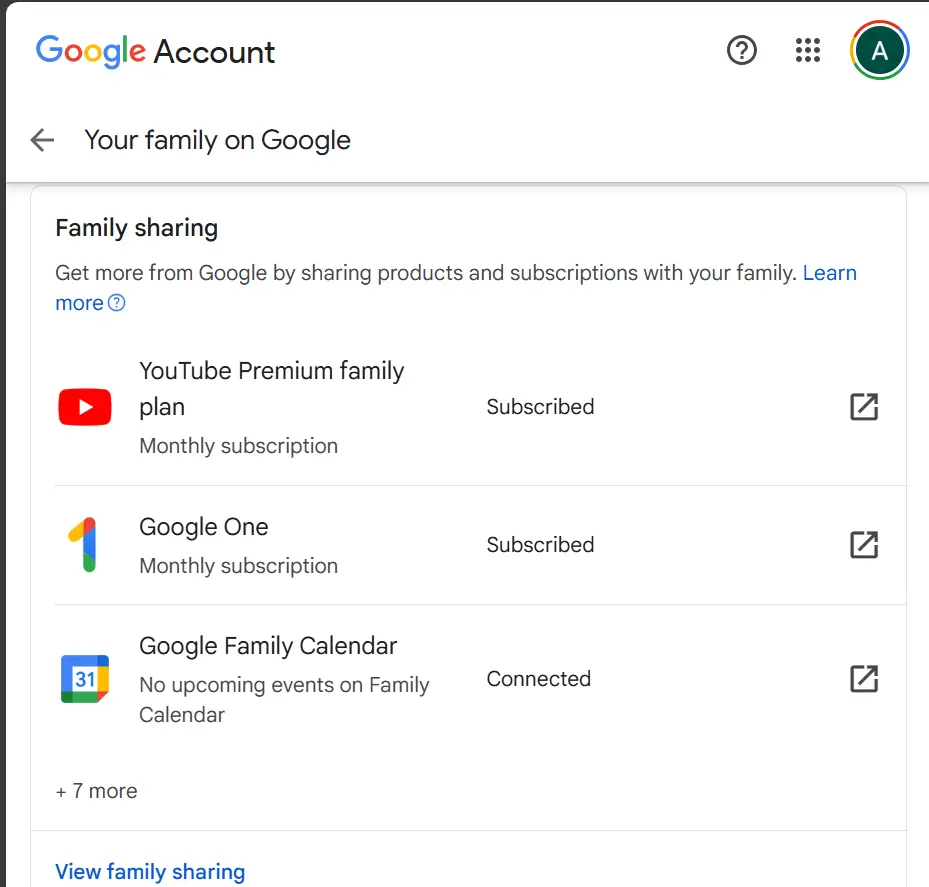Click the 'Connected' status for Calendar
The height and width of the screenshot is (887, 929).
pos(539,679)
